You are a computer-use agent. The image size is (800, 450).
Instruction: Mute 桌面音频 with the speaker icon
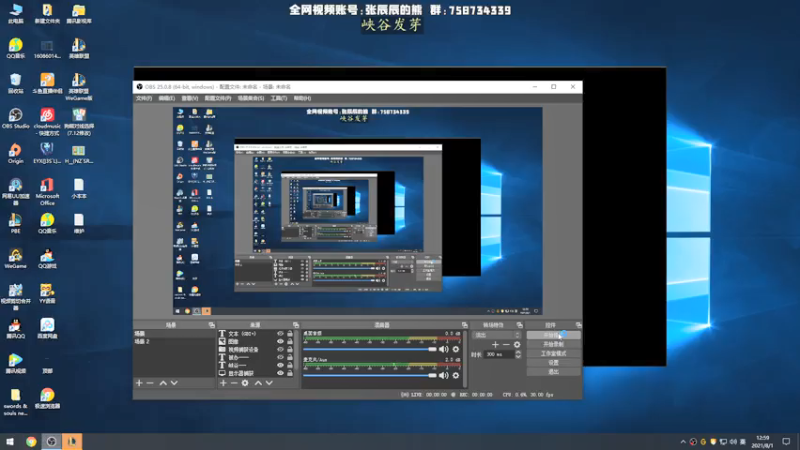[443, 349]
